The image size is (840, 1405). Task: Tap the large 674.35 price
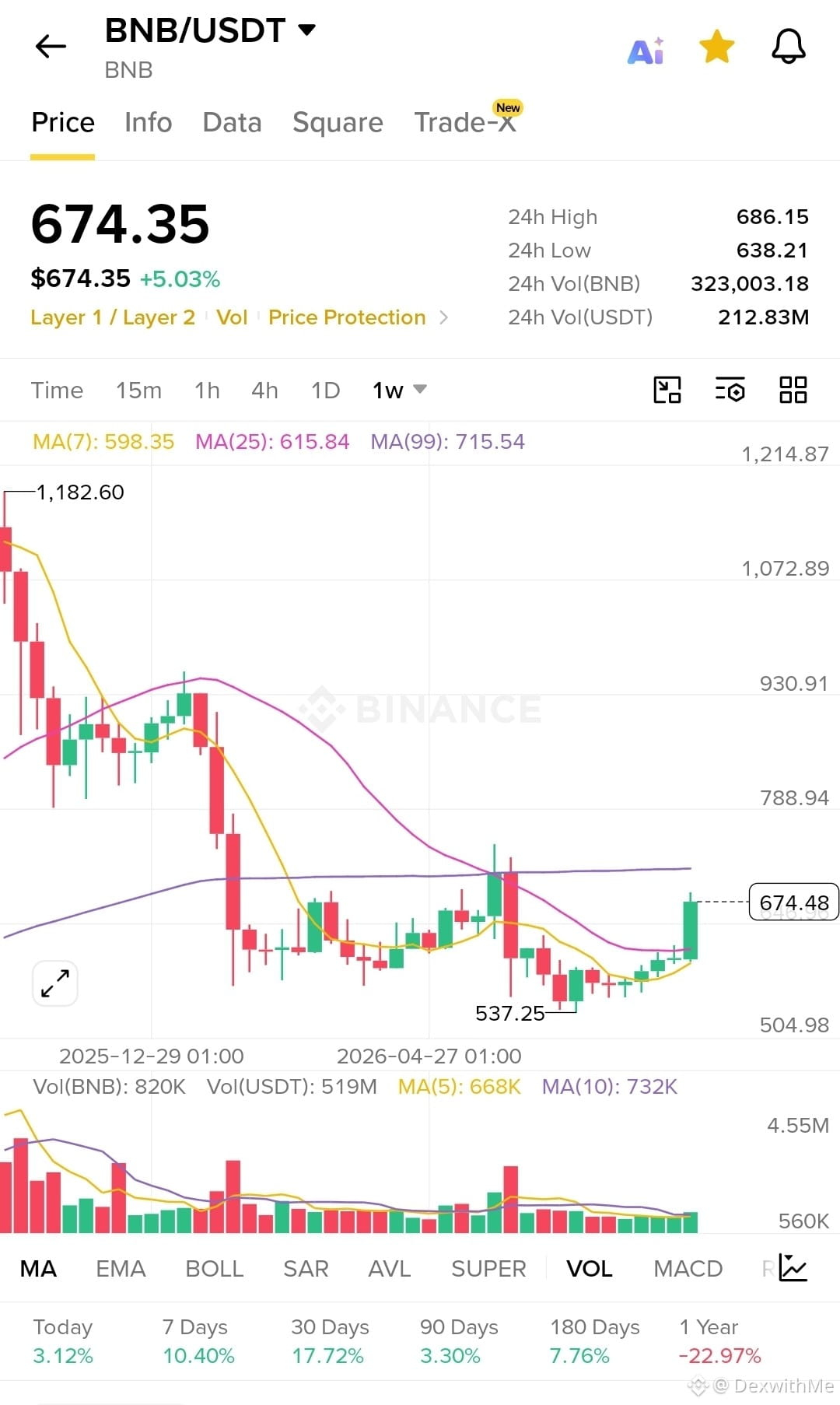tap(120, 224)
